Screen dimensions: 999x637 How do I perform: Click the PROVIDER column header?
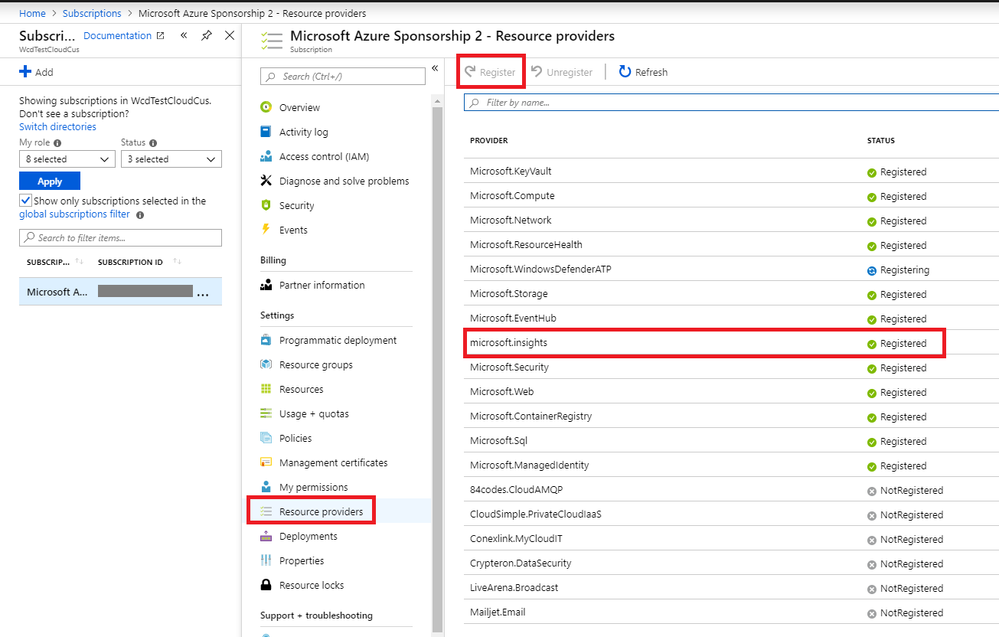[x=489, y=140]
